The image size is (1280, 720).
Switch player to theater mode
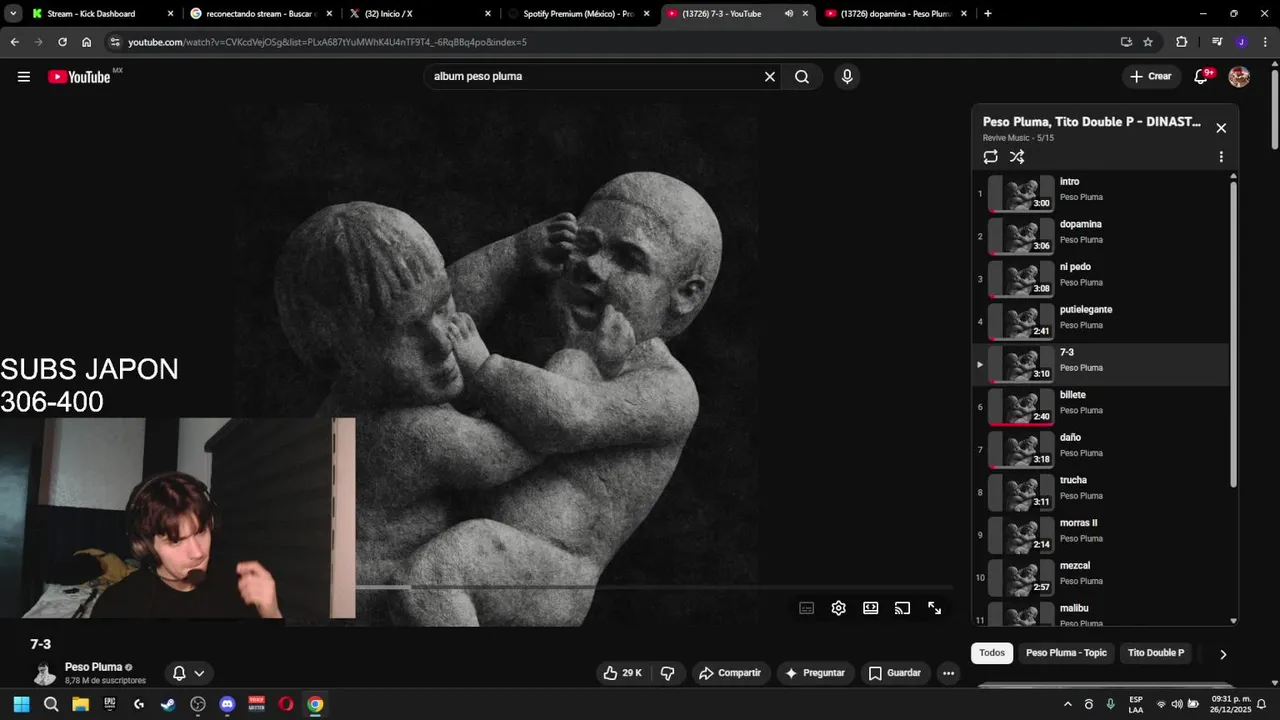871,608
